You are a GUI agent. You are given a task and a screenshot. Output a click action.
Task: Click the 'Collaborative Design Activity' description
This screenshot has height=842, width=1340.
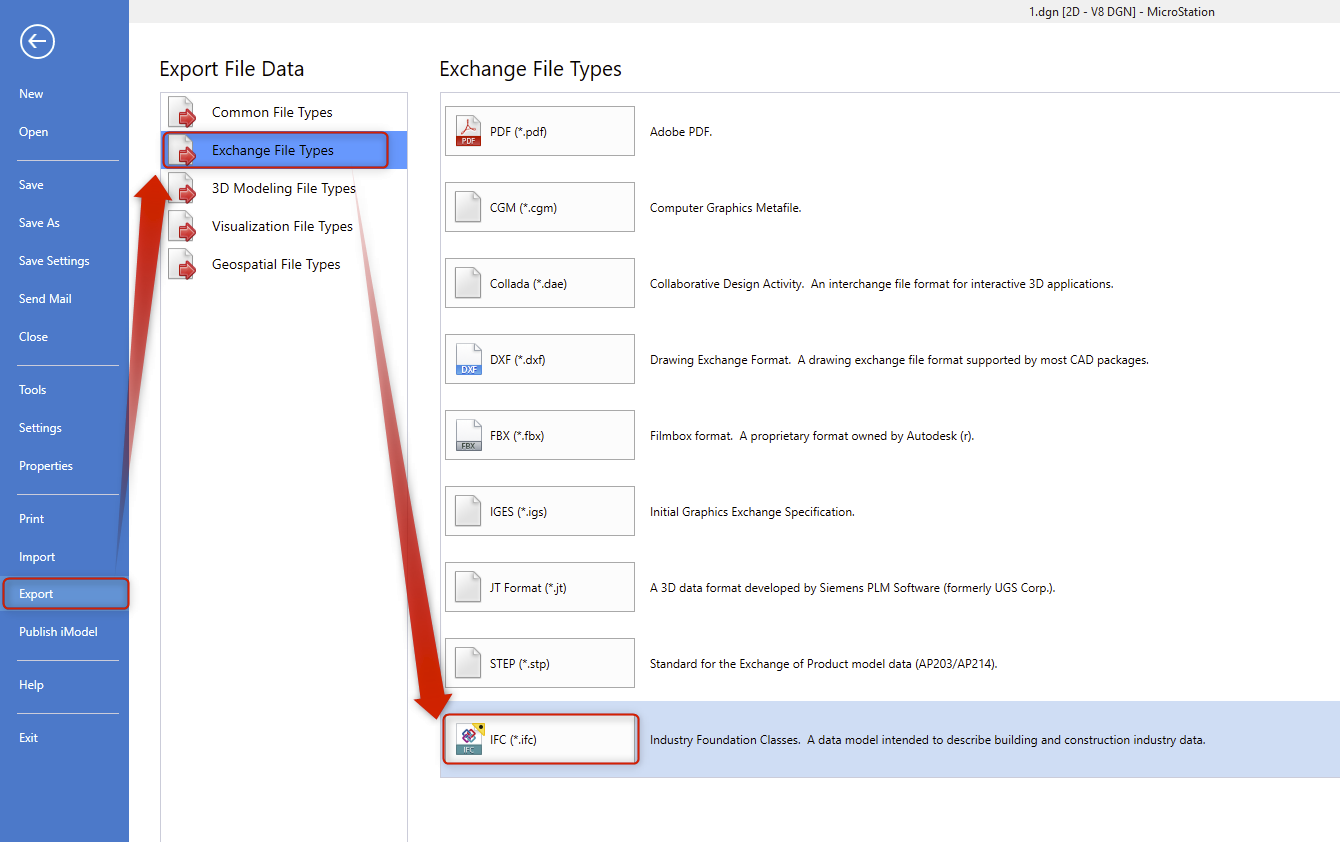click(x=881, y=284)
